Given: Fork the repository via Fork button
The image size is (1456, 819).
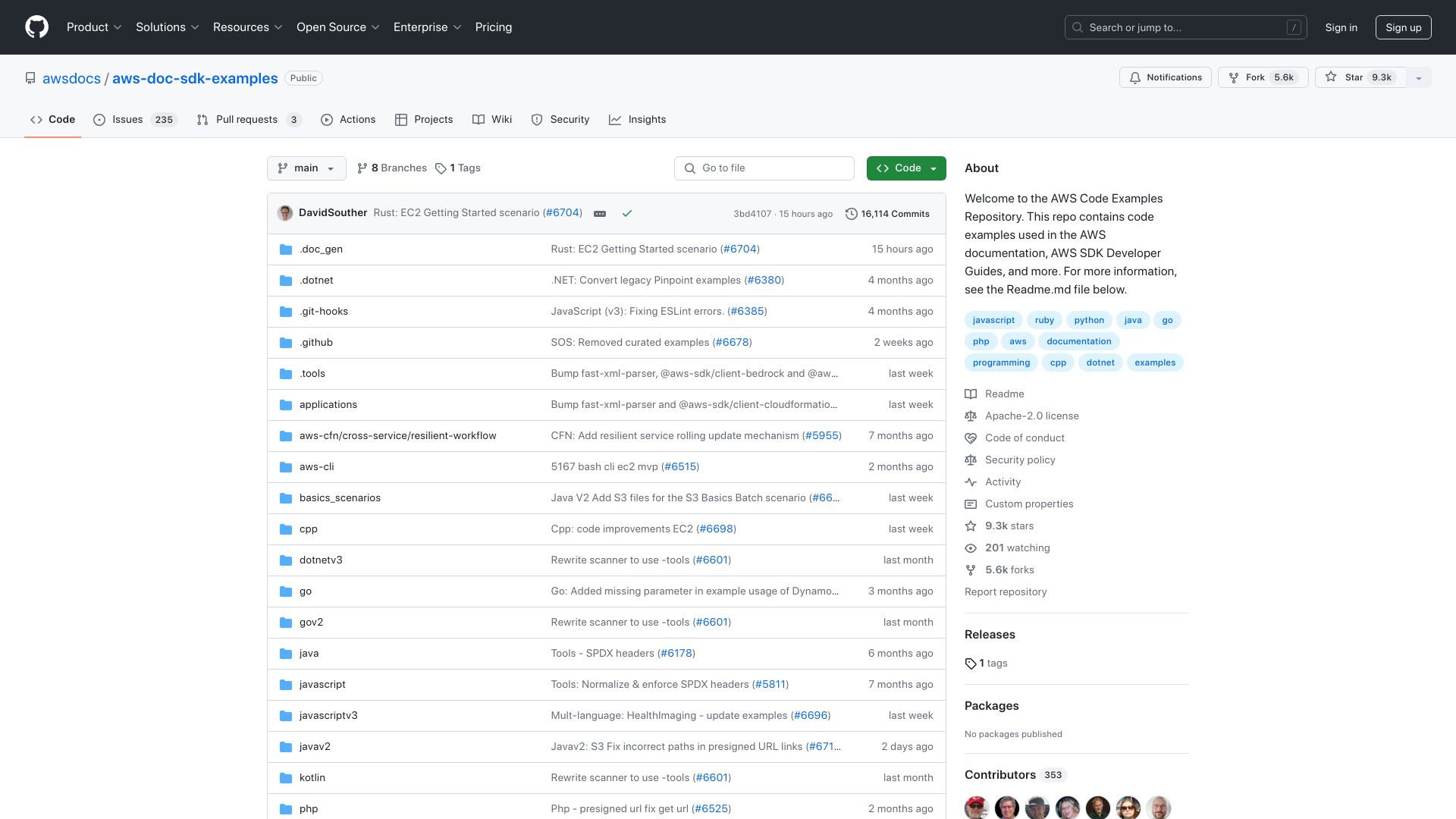Looking at the screenshot, I should (1263, 77).
